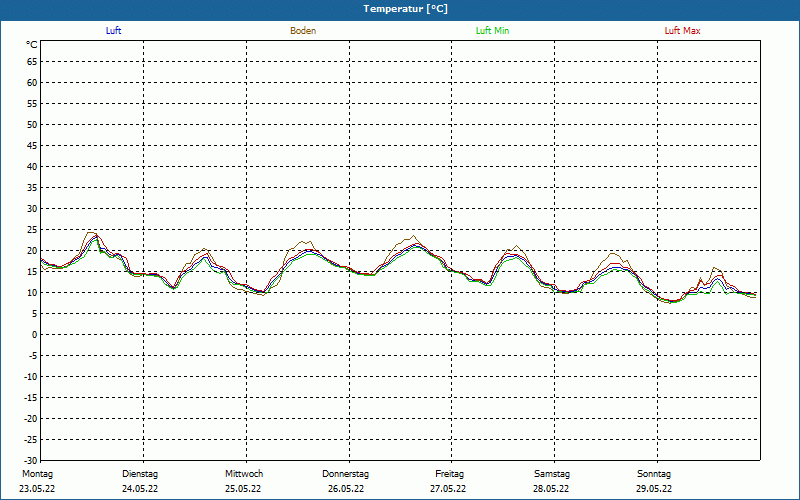Image resolution: width=800 pixels, height=500 pixels.
Task: Click the 0 value on temperature axis
Action: click(35, 335)
